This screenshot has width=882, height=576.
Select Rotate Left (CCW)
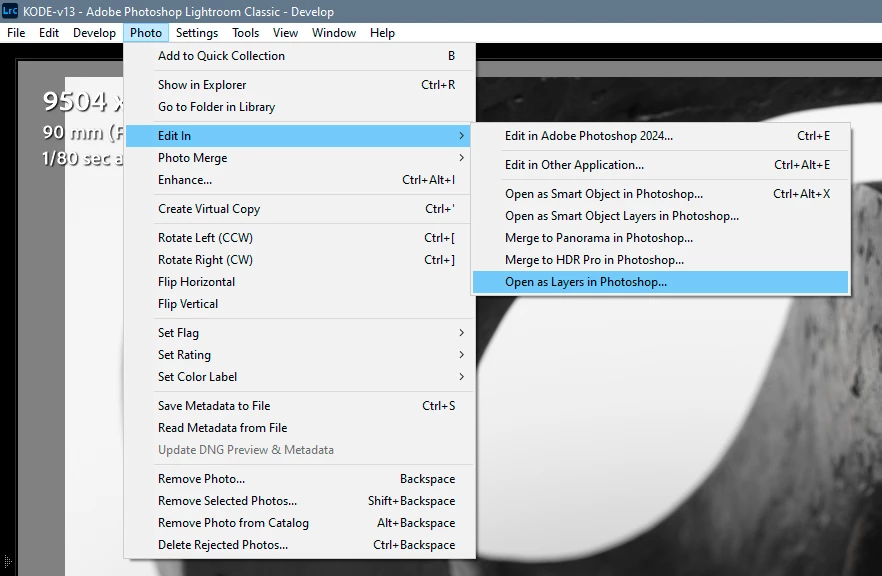(299, 238)
